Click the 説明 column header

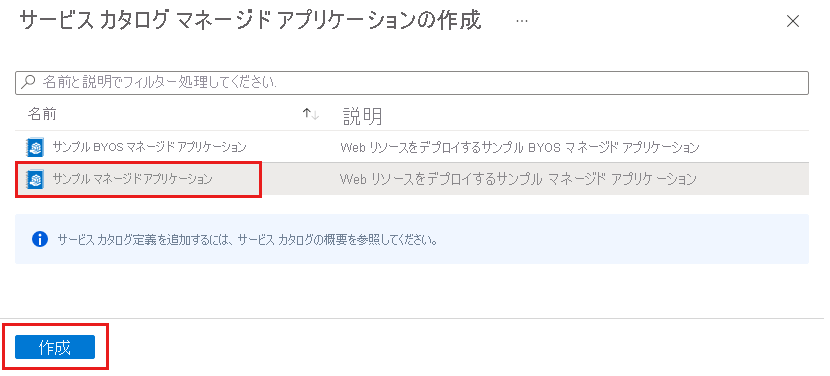(362, 116)
